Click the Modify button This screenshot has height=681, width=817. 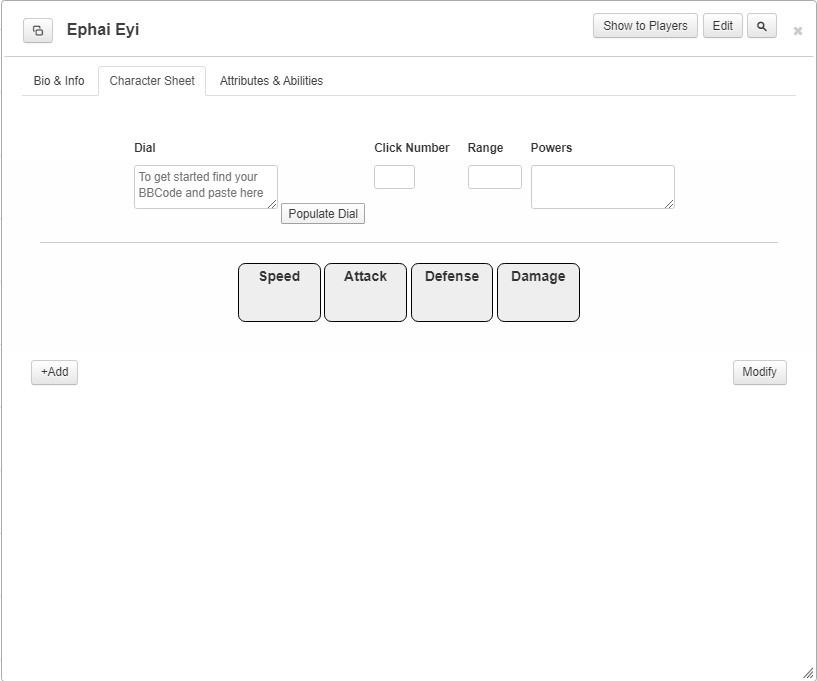pos(760,373)
